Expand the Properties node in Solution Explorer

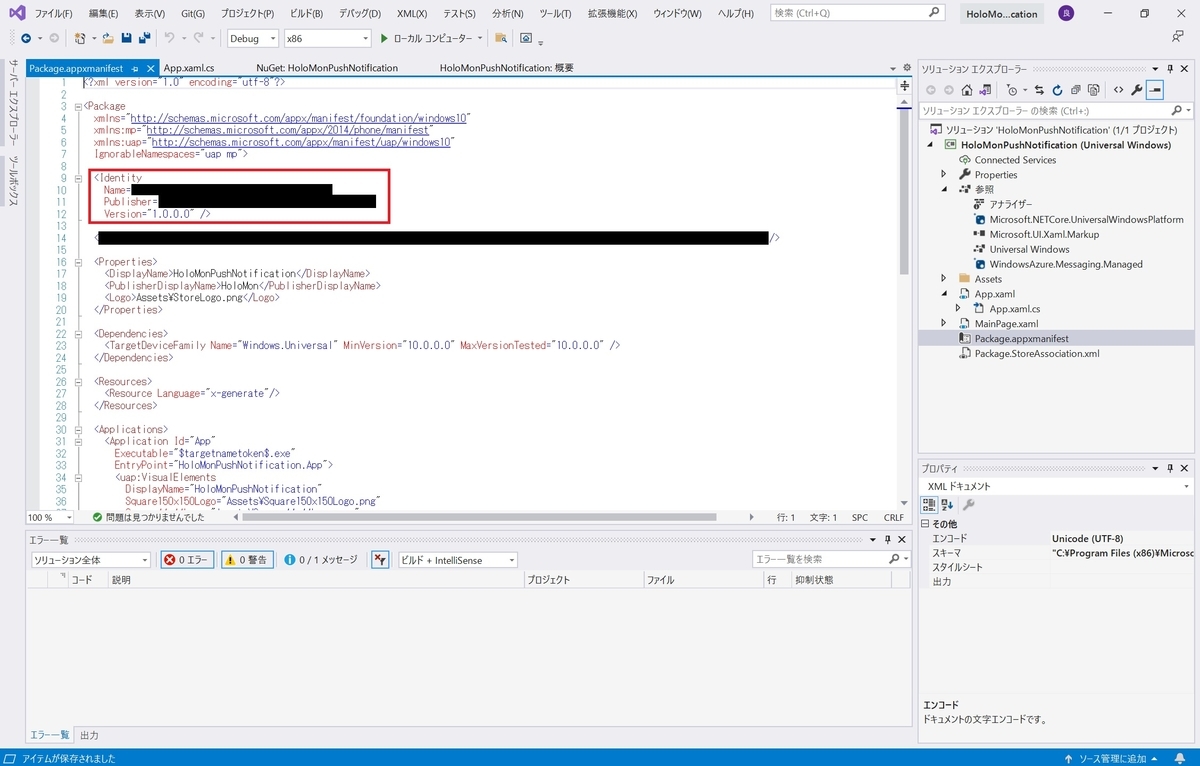tap(943, 174)
